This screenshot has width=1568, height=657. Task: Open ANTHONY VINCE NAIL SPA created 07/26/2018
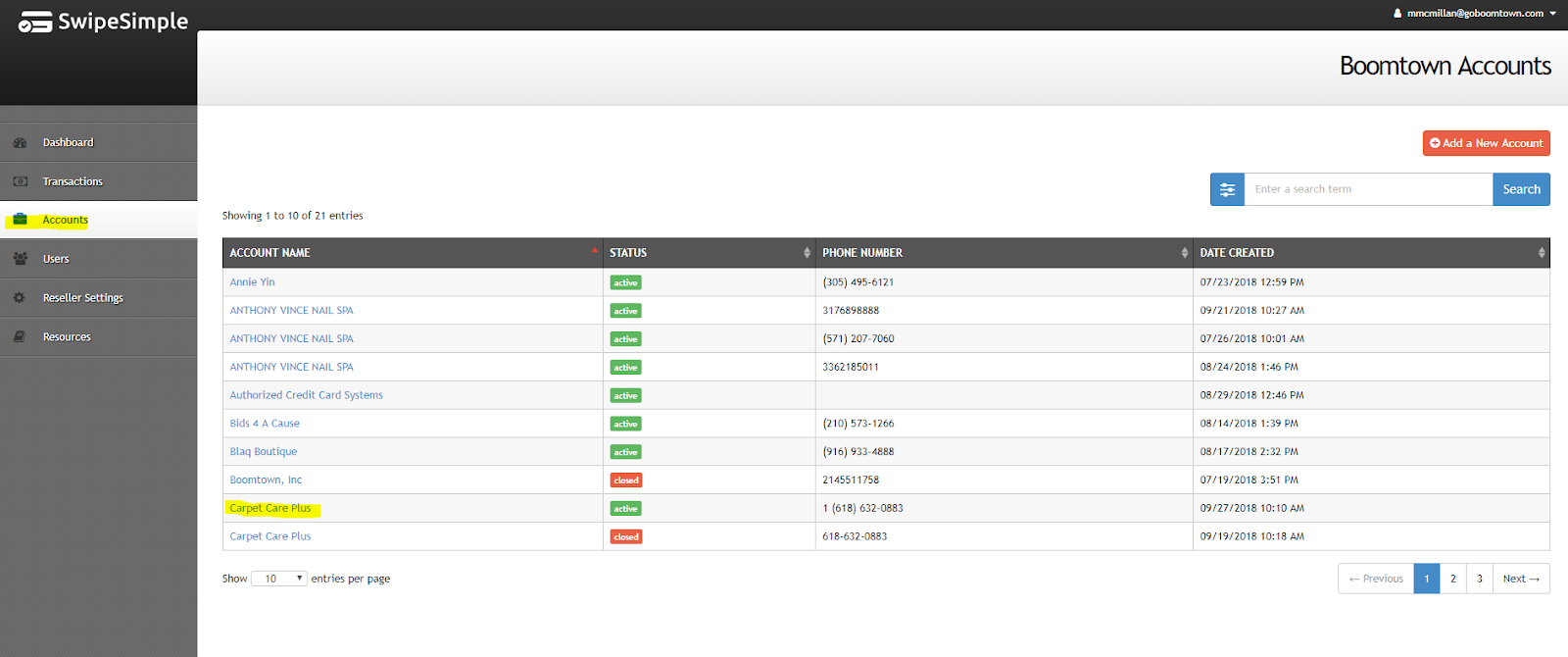(x=291, y=339)
